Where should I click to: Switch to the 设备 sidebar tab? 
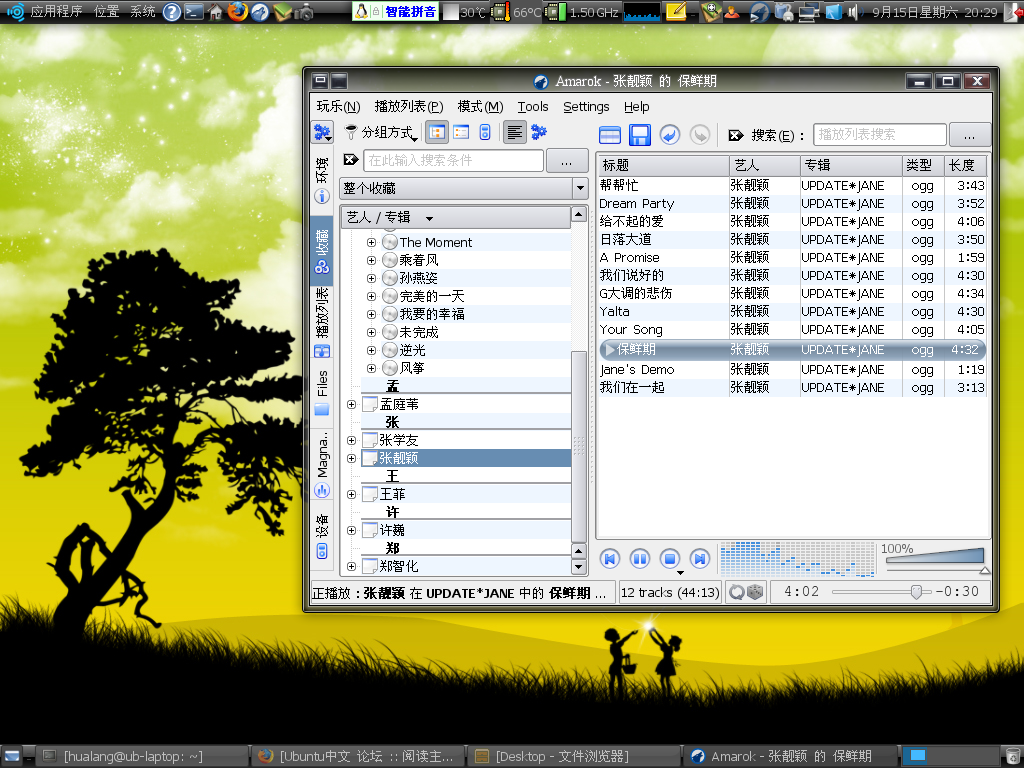322,537
